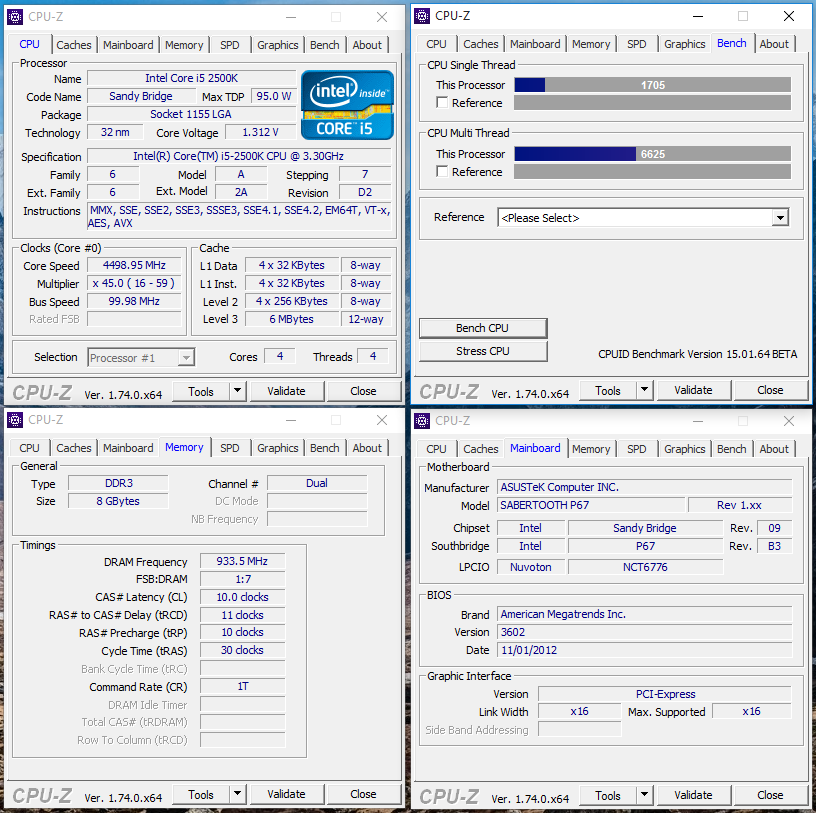Click the Tools button in the Motherboard window
The height and width of the screenshot is (813, 816).
pos(608,795)
